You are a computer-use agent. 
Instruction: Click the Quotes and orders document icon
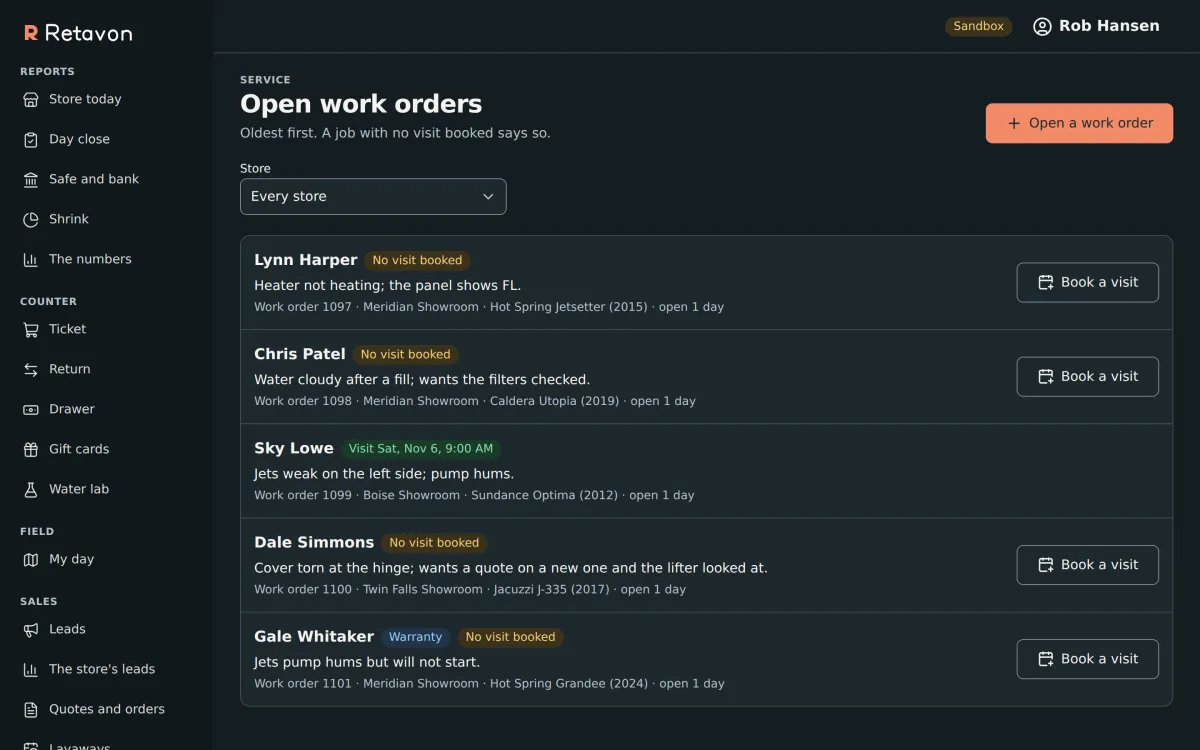(x=31, y=709)
